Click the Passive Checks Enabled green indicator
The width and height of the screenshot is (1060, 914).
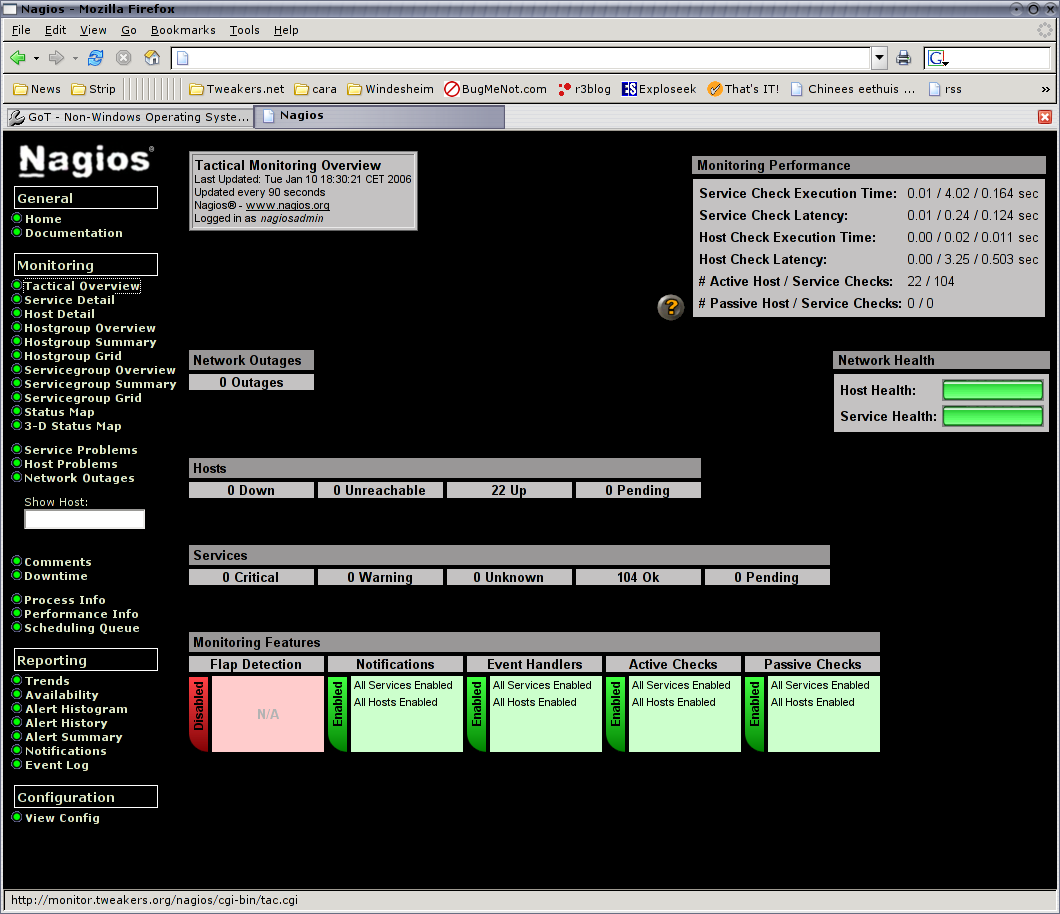754,713
